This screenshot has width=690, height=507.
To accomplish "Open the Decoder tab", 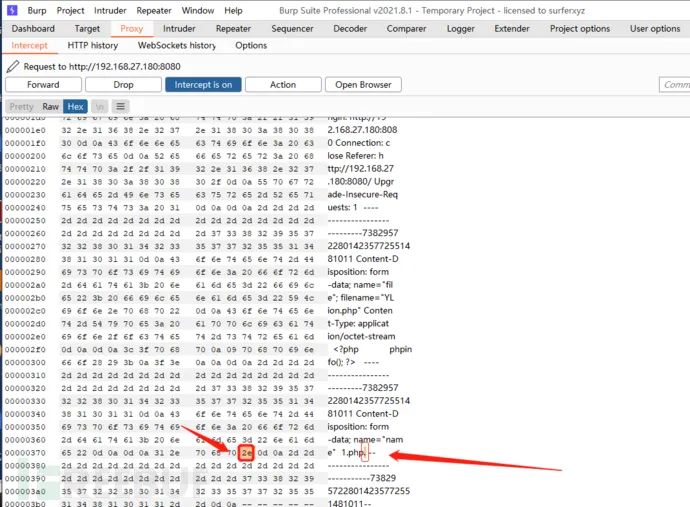I will [350, 29].
